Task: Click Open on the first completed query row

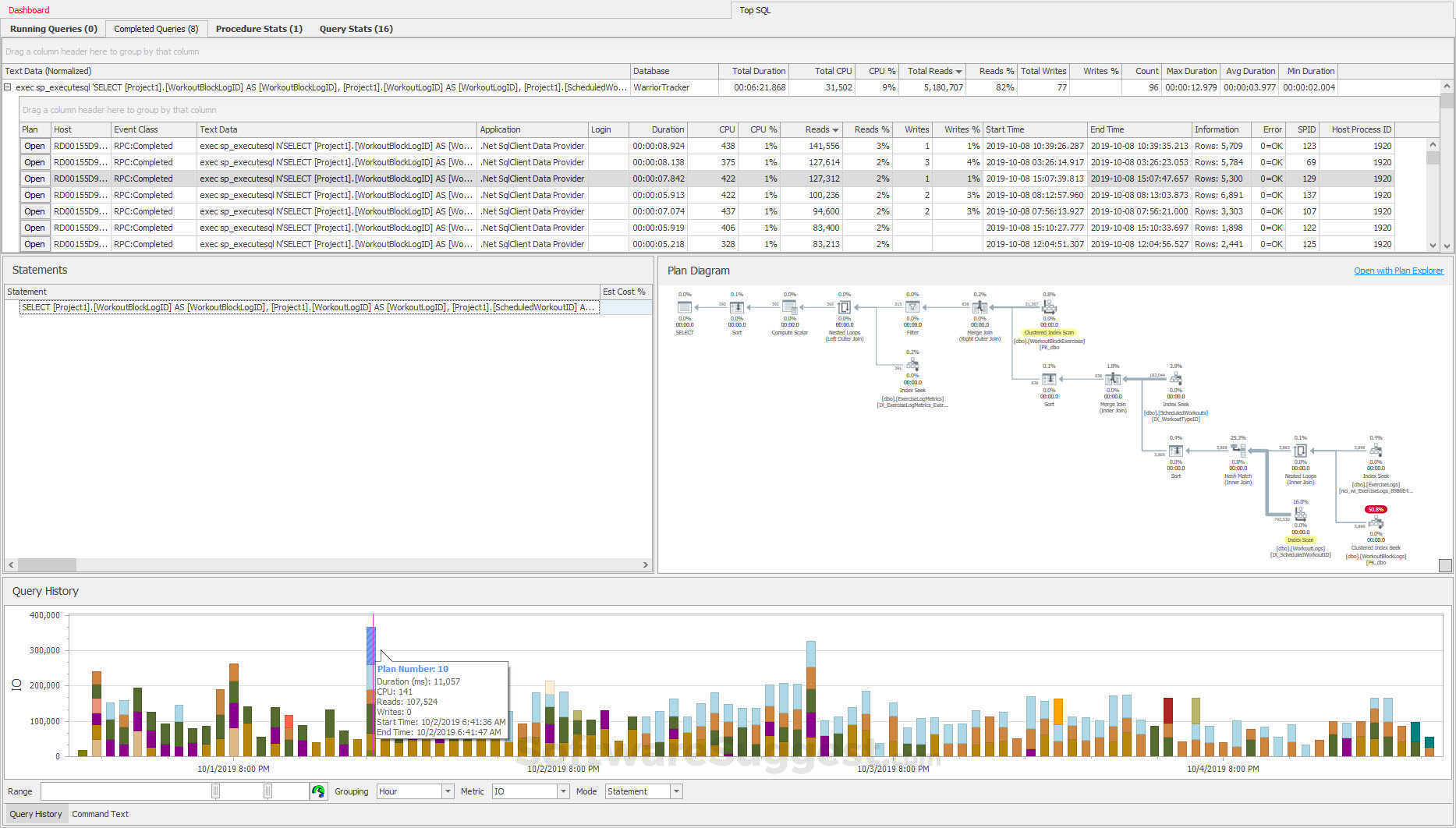Action: [x=34, y=146]
